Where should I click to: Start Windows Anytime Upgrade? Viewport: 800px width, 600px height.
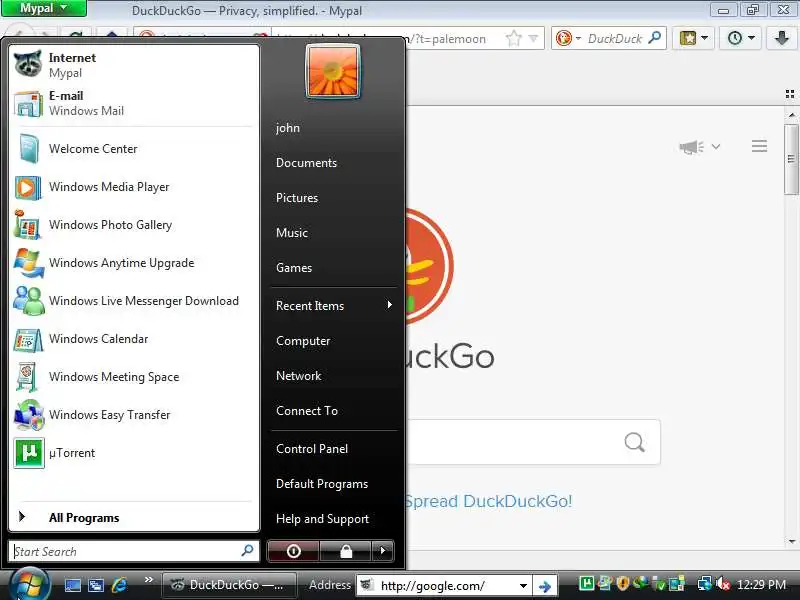pos(134,263)
